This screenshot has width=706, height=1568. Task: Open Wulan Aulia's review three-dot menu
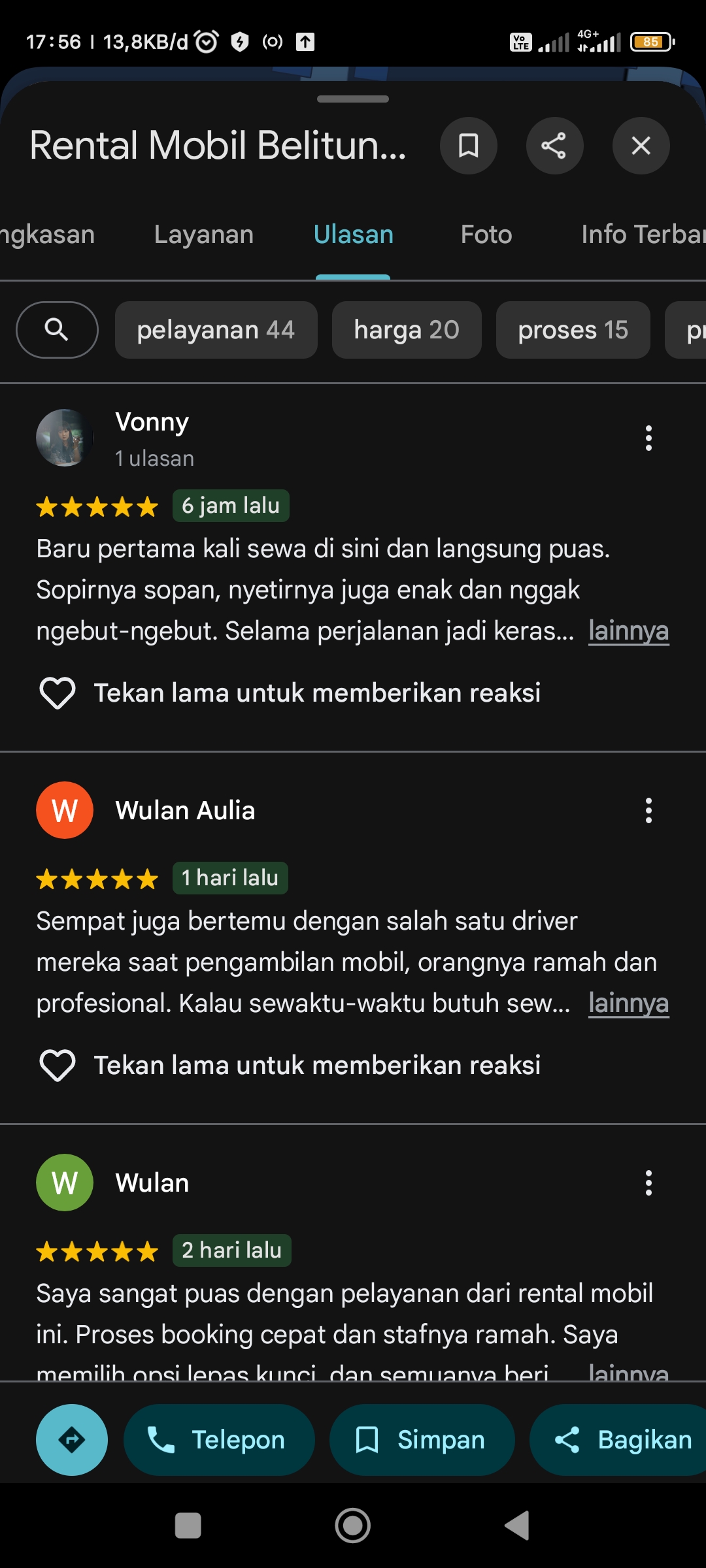(648, 811)
